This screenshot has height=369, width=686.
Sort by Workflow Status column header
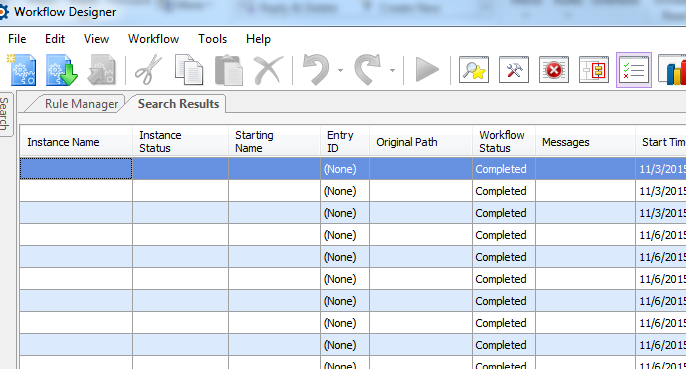pos(504,142)
